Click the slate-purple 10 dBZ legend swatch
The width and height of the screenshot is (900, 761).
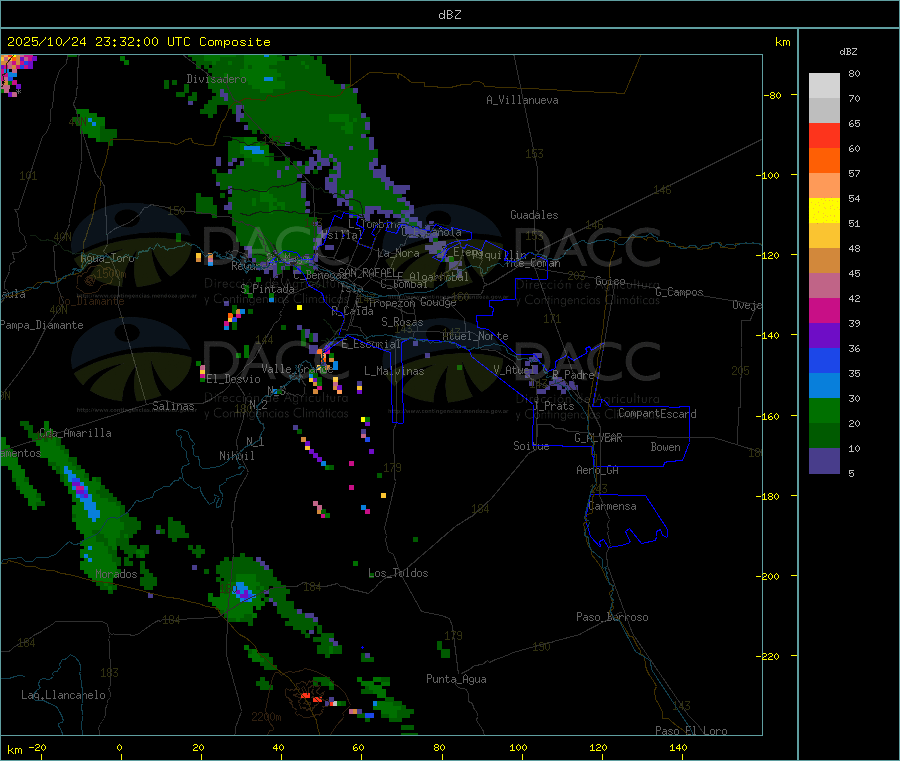[x=824, y=461]
